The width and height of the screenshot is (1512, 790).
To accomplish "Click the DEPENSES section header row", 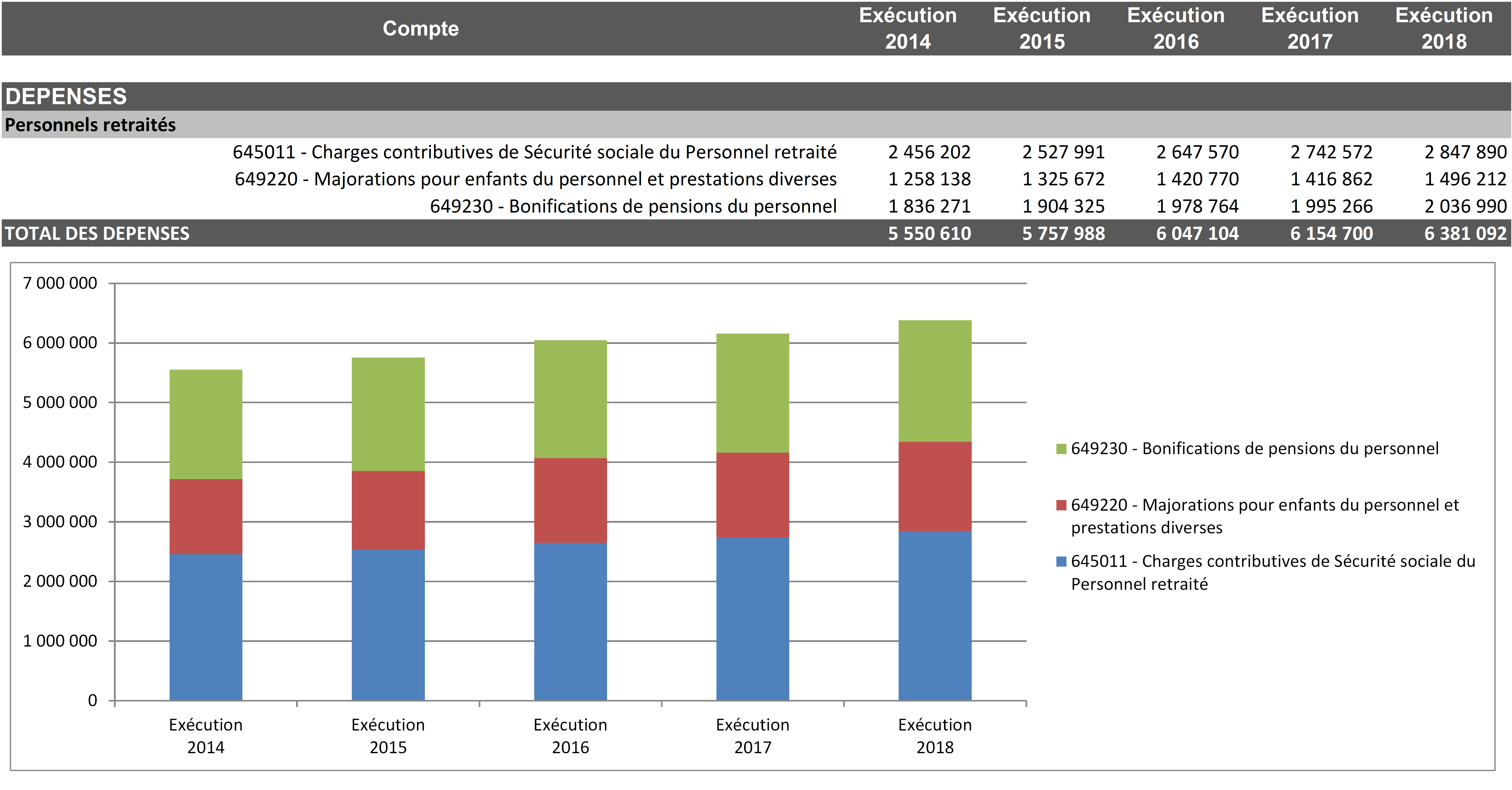I will tap(66, 96).
